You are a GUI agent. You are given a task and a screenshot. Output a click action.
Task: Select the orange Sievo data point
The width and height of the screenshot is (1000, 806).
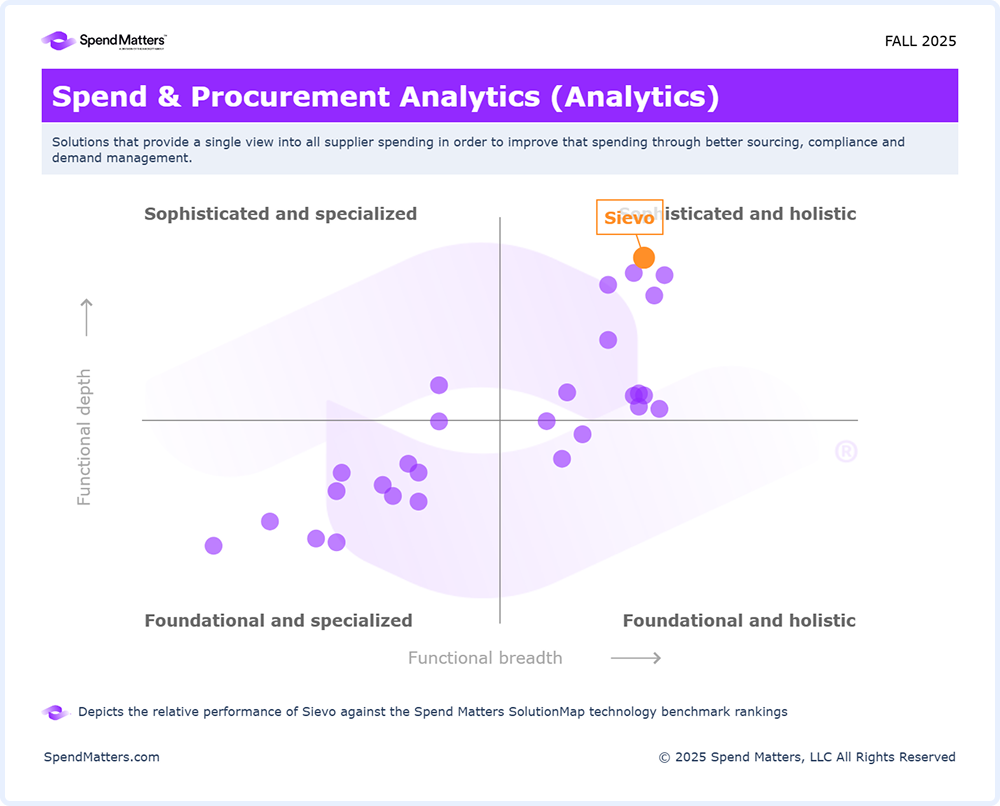pos(644,257)
